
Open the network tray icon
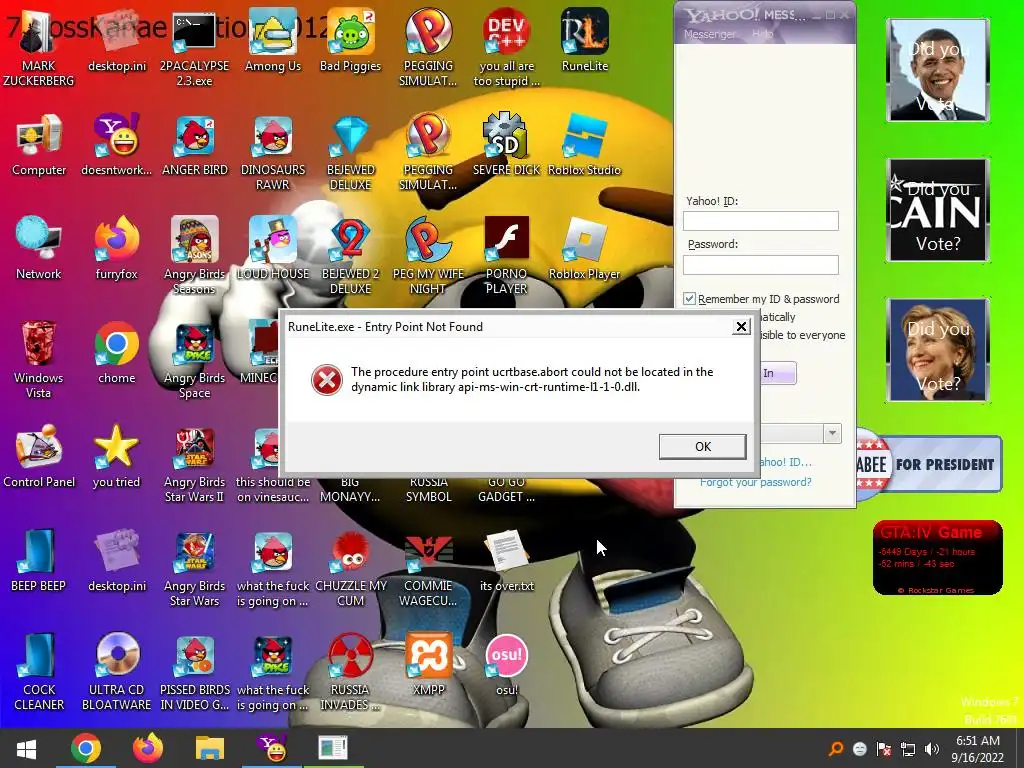coord(908,748)
